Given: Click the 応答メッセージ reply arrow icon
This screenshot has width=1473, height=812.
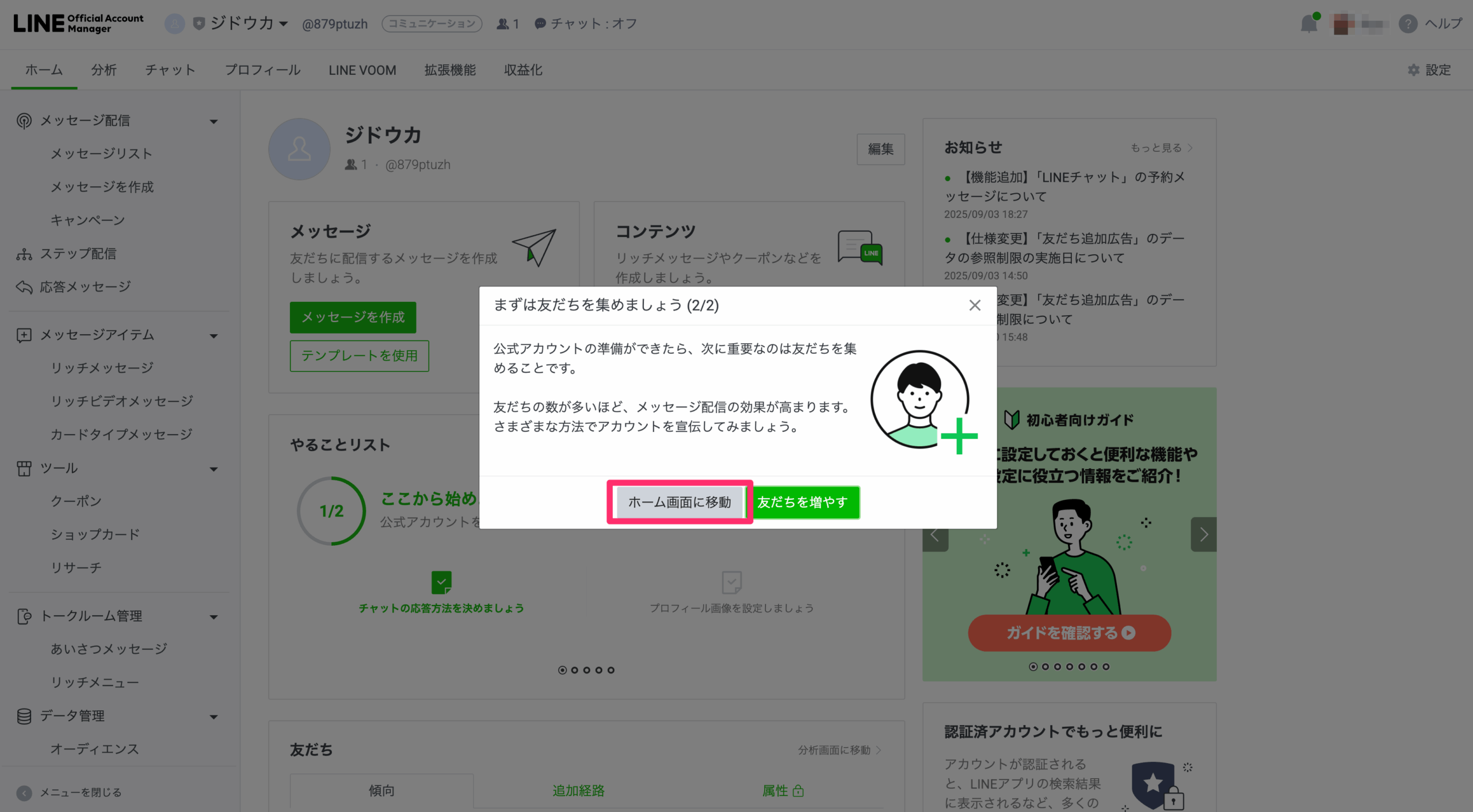Looking at the screenshot, I should pyautogui.click(x=24, y=286).
